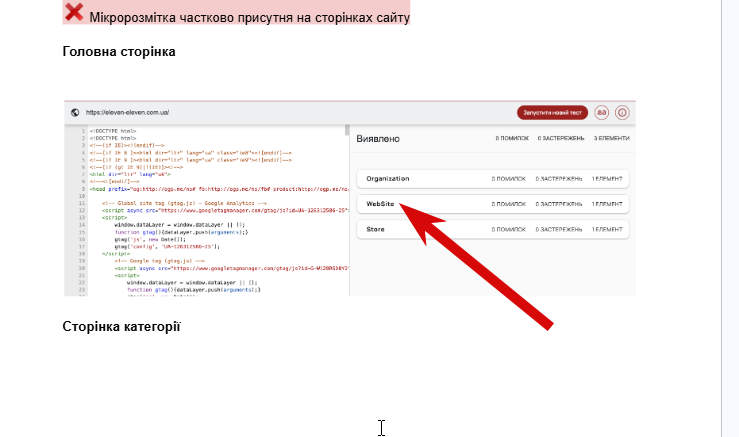Click the red X mark icon
Screen dimensions: 739x437
point(74,12)
